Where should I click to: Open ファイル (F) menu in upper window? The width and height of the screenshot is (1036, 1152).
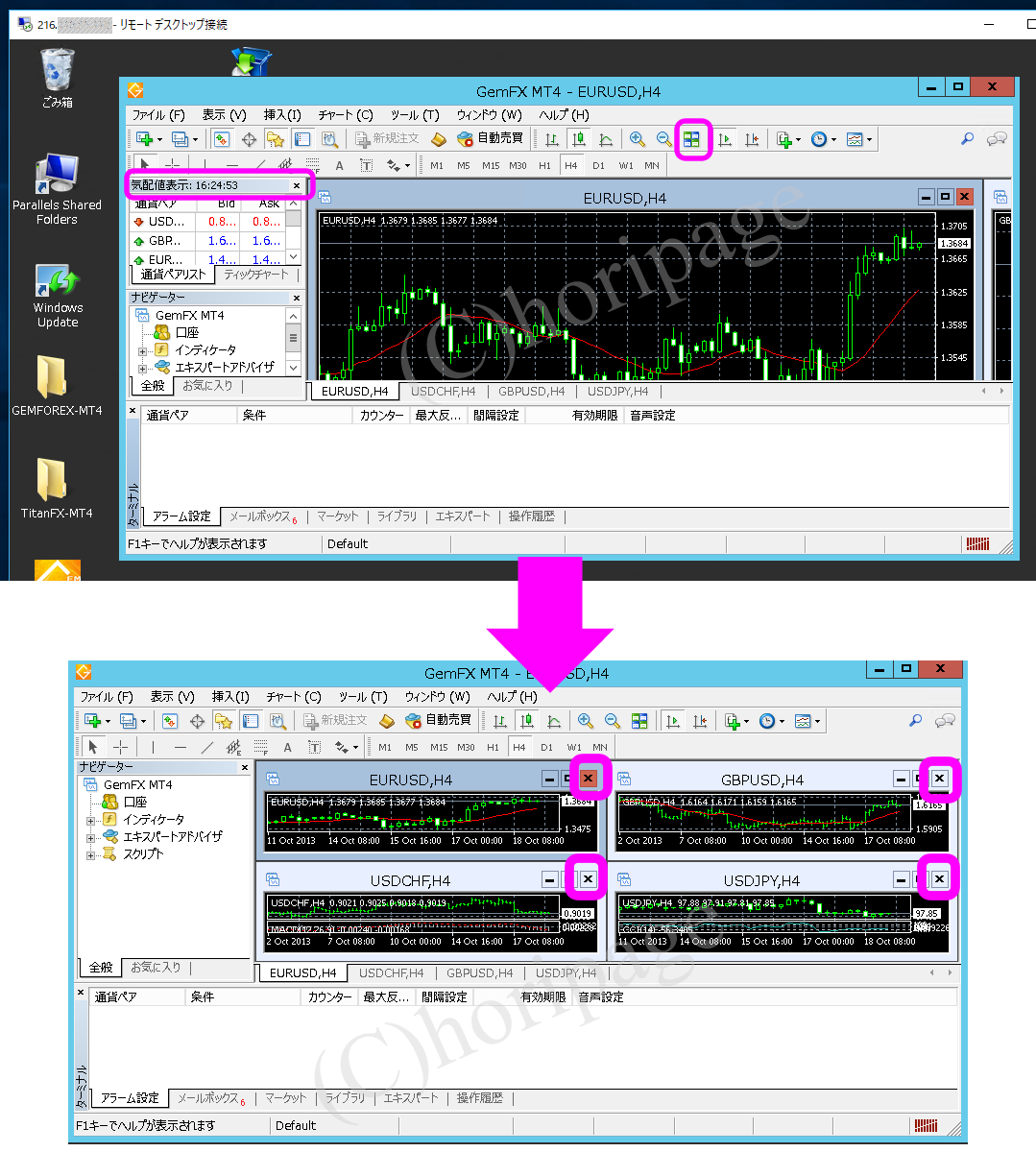(x=157, y=114)
